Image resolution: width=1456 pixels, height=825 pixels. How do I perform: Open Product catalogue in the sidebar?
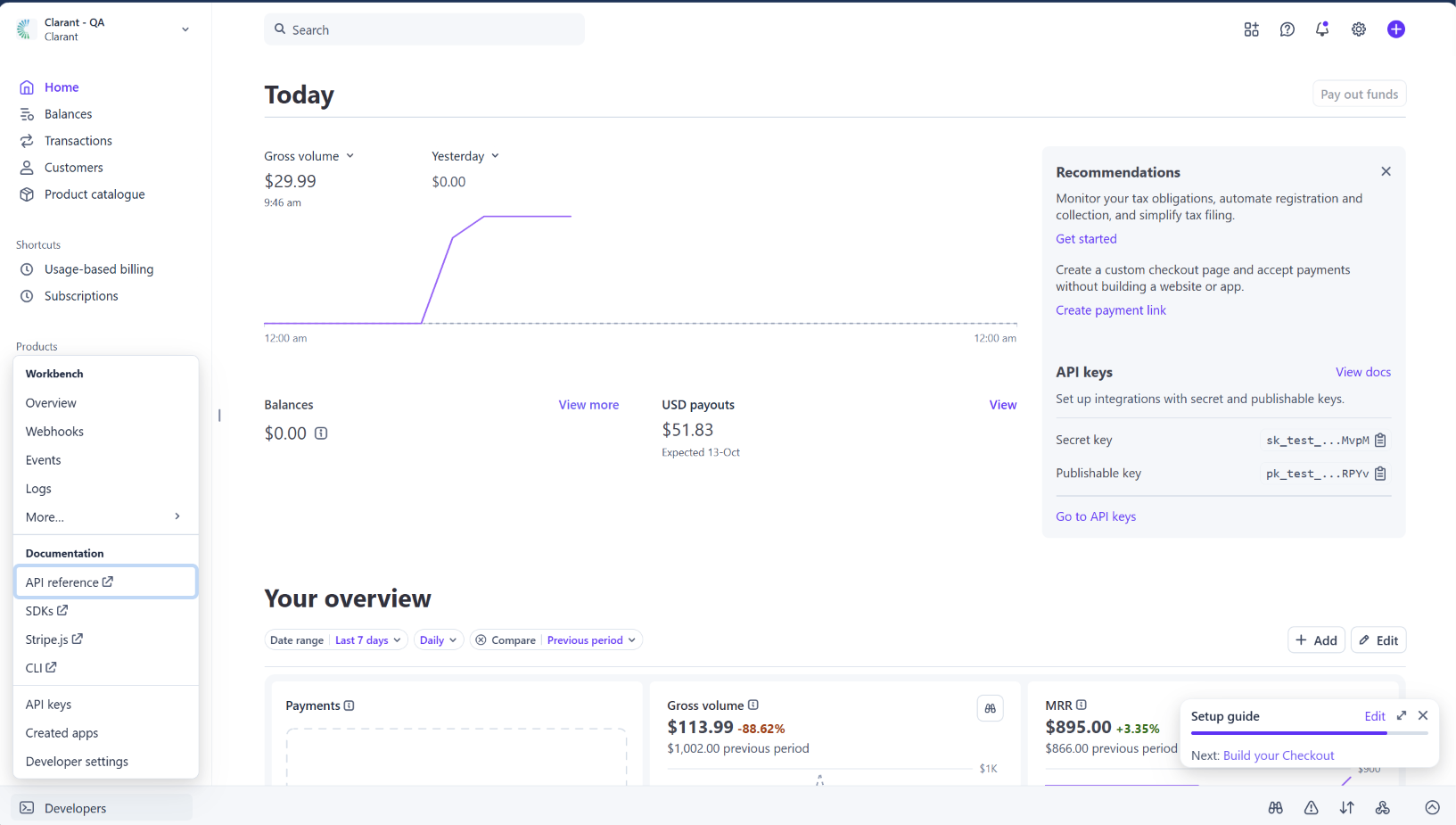pyautogui.click(x=95, y=194)
